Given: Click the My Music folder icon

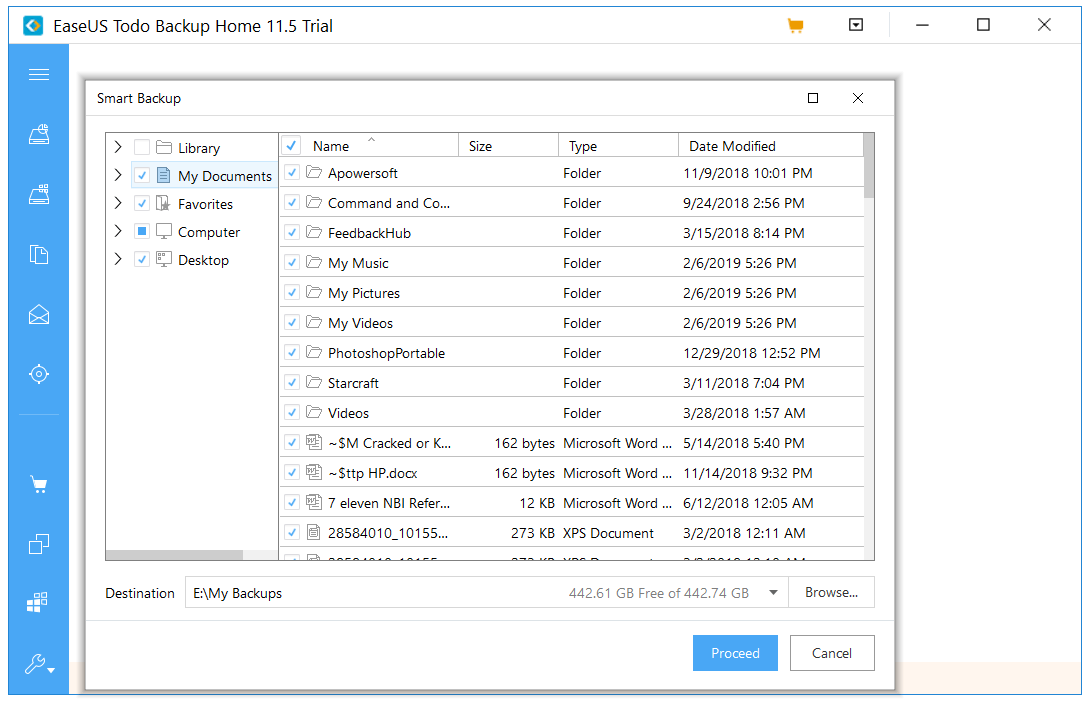Looking at the screenshot, I should click(x=314, y=262).
